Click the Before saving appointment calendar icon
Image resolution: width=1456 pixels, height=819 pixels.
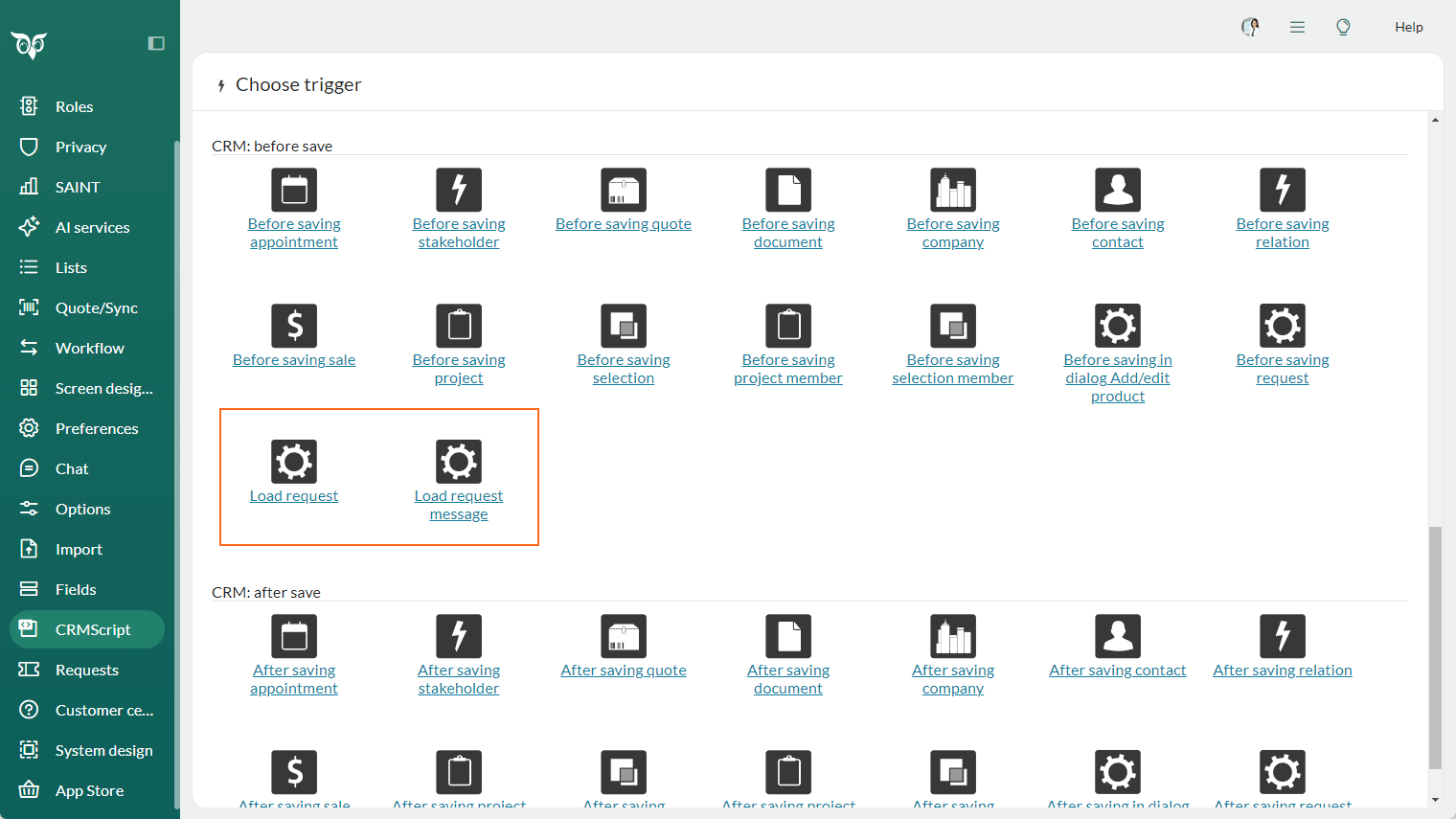(294, 190)
